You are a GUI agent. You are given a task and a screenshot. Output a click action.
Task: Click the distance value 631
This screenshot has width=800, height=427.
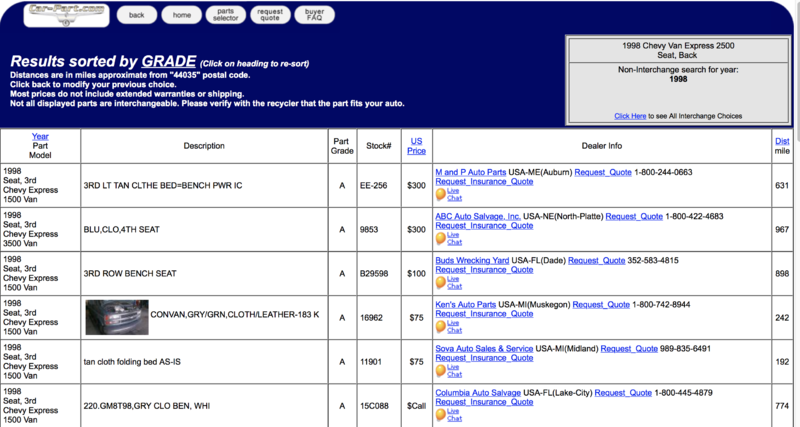782,186
